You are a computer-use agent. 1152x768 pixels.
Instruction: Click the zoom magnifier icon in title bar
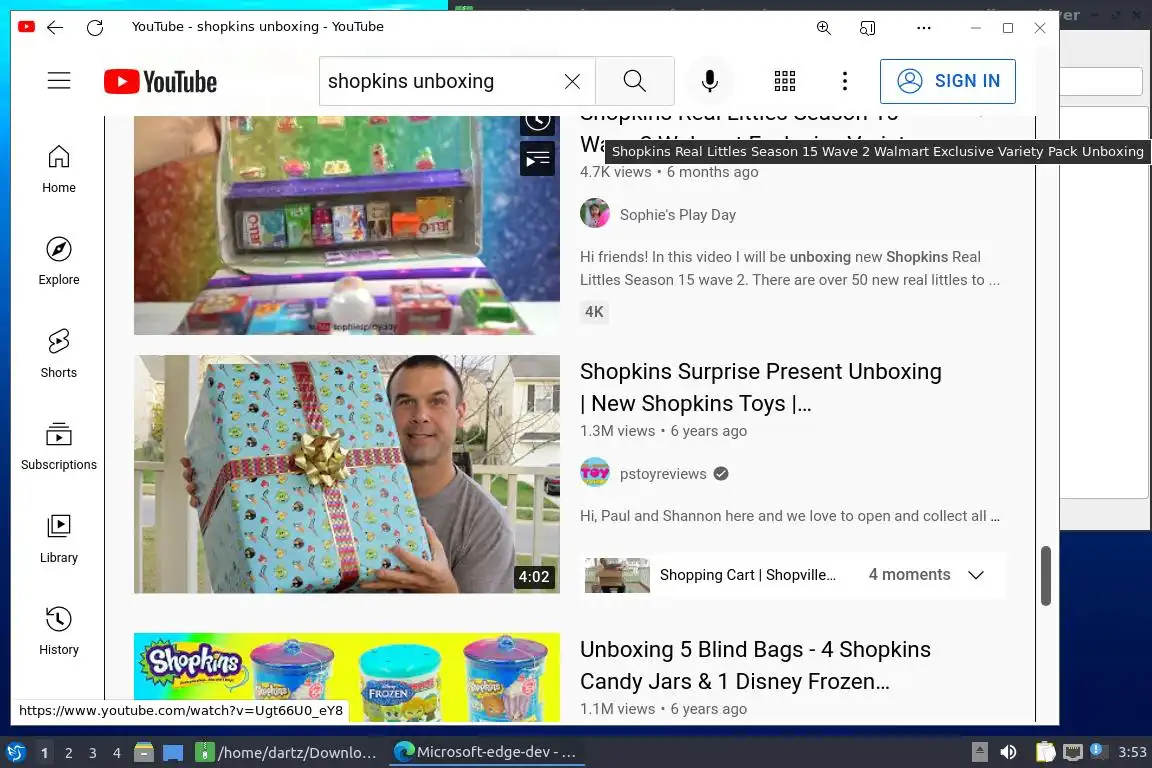coord(824,28)
